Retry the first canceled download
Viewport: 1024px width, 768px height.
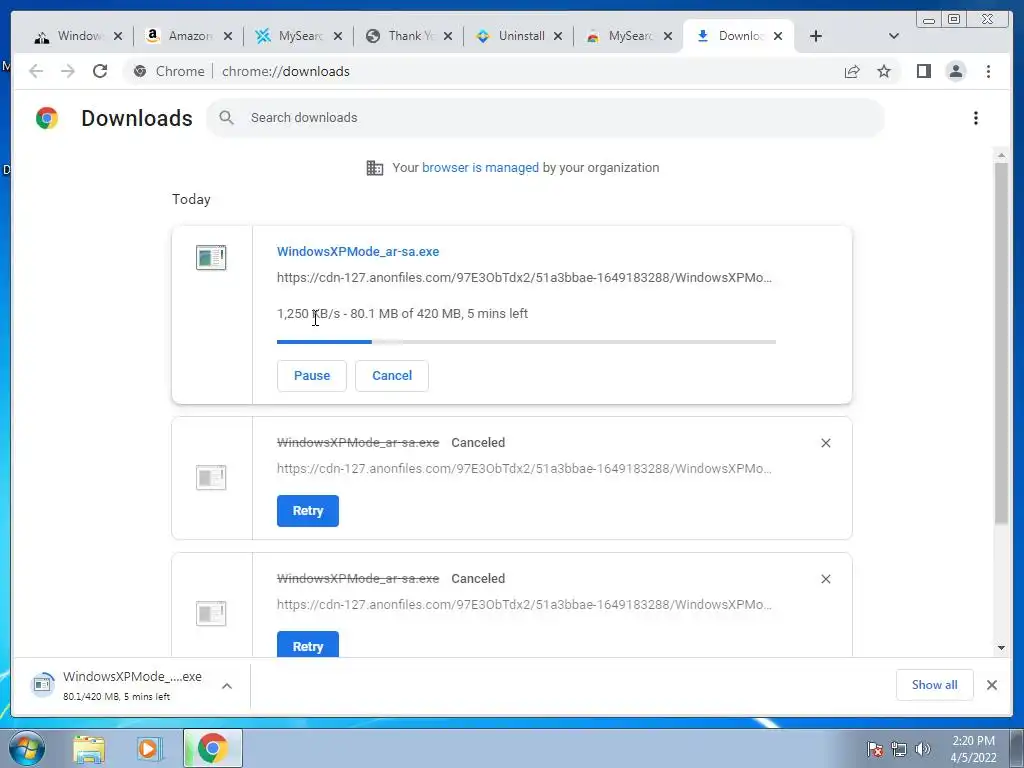pos(308,511)
